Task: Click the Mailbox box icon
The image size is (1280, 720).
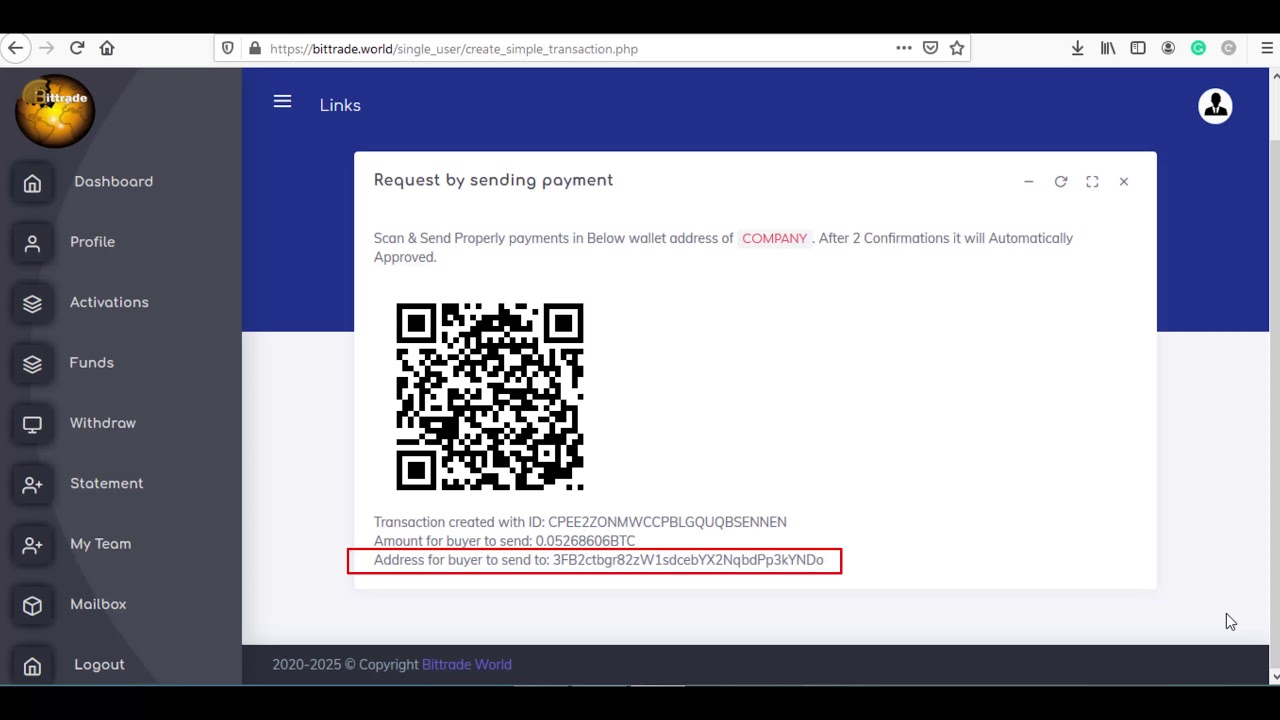Action: point(32,606)
